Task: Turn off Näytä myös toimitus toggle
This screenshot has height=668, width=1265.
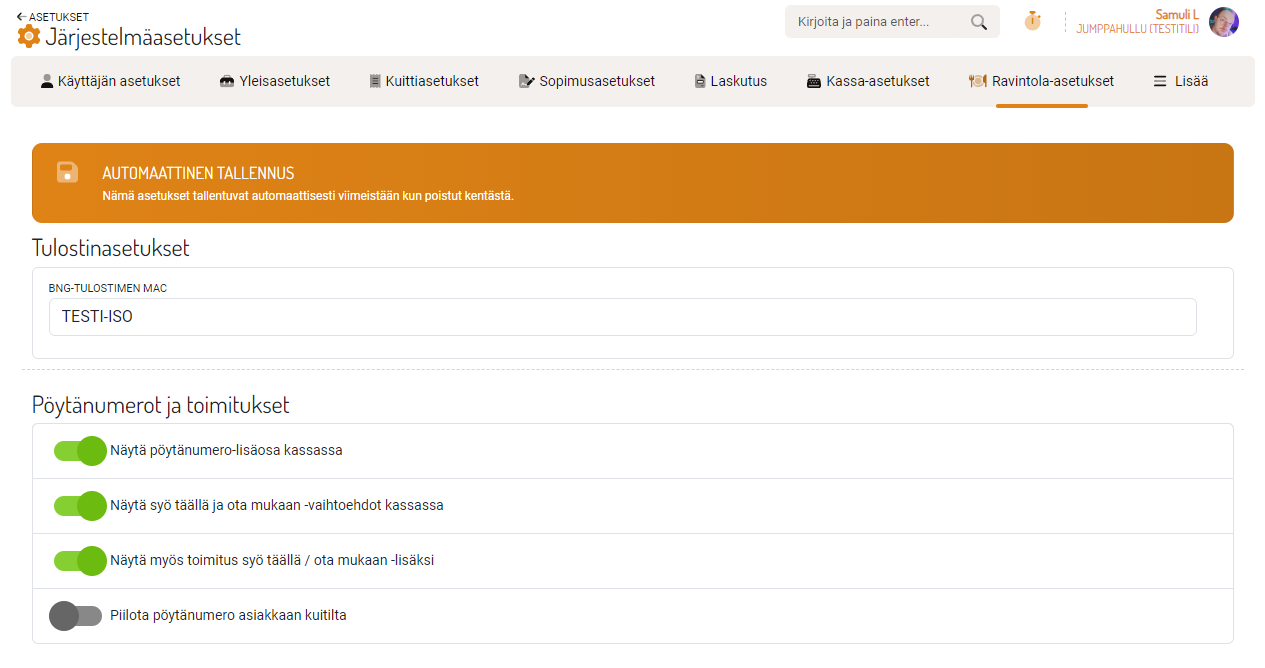Action: tap(80, 561)
